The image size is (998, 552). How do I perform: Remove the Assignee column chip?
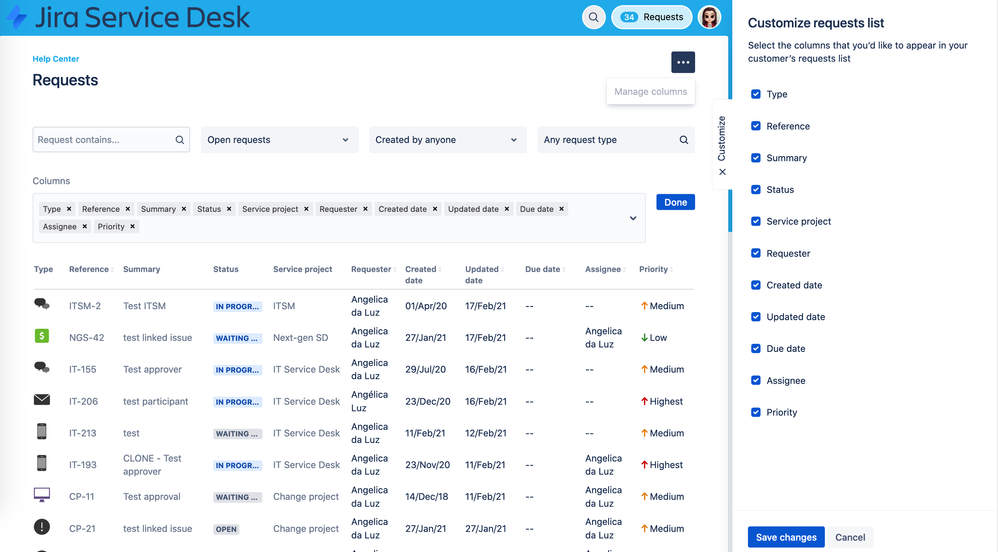pyautogui.click(x=84, y=227)
